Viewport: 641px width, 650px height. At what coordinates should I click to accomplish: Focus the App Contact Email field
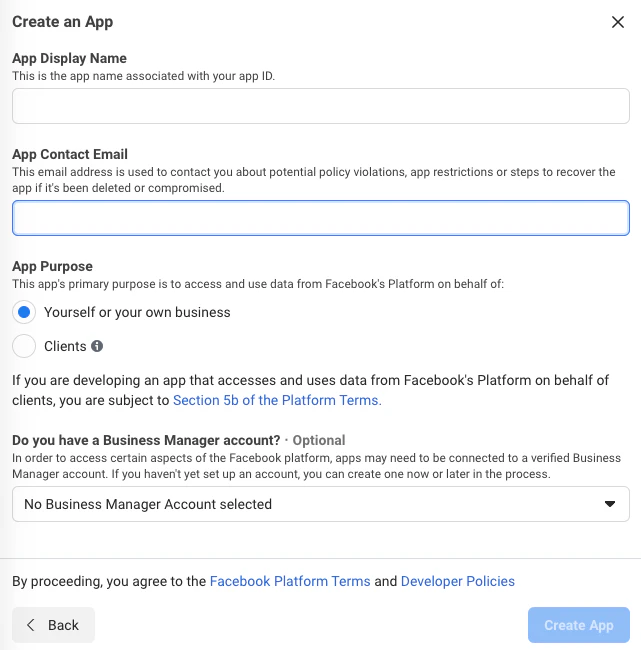point(320,218)
